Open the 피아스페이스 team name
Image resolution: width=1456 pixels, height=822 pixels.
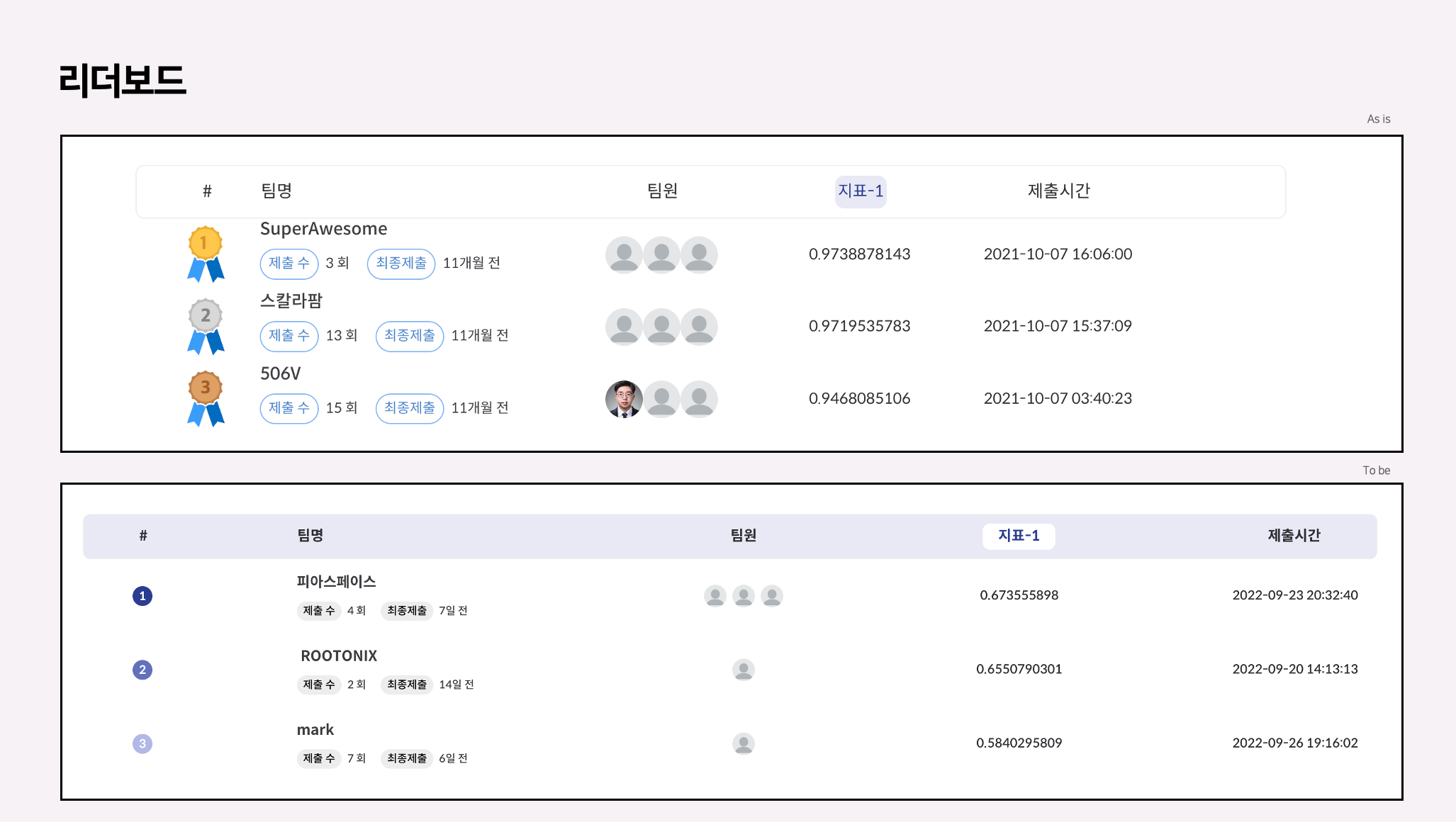336,582
